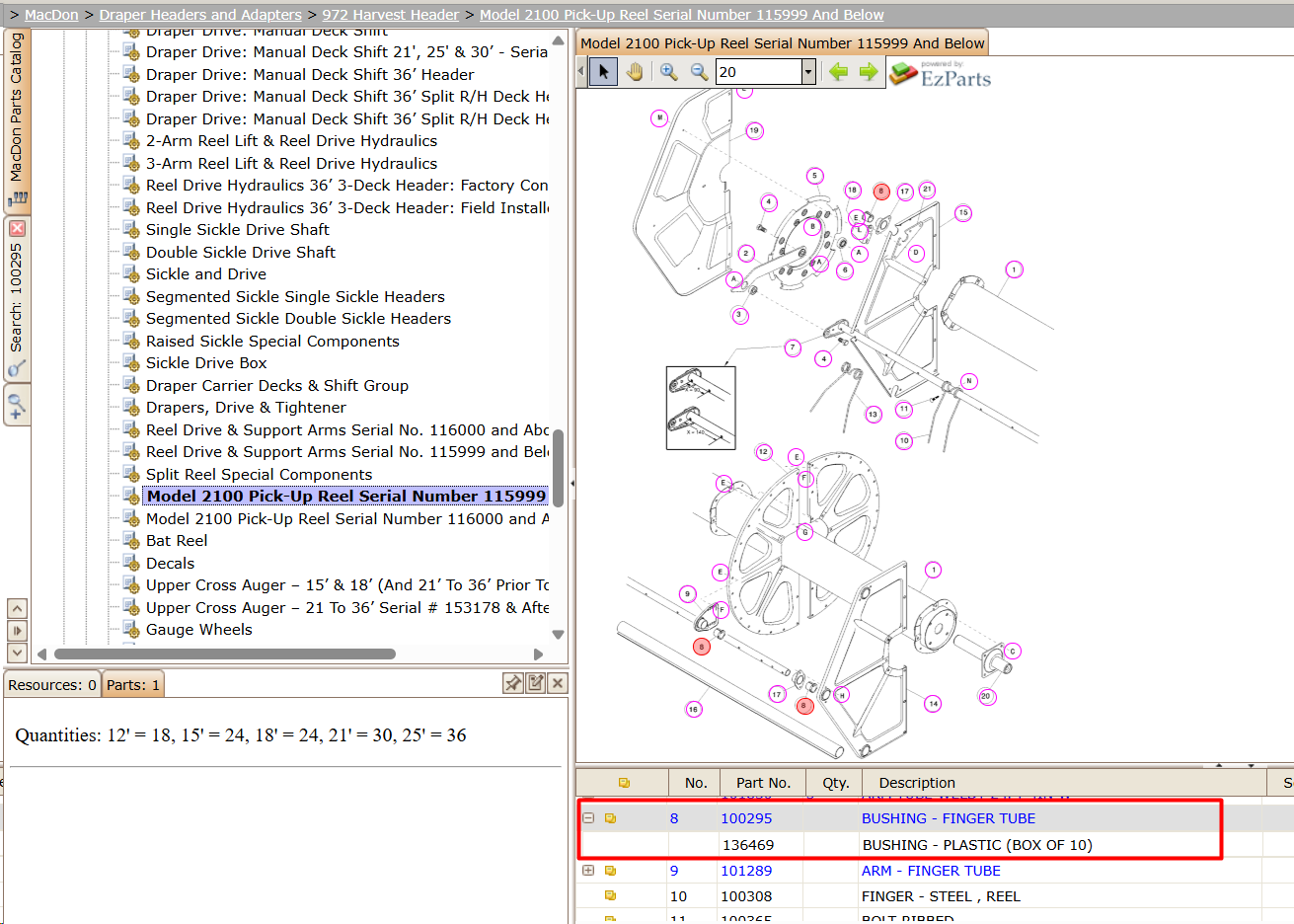Click the note icon in the table header
Screen dimensions: 1294x924
coord(624,783)
